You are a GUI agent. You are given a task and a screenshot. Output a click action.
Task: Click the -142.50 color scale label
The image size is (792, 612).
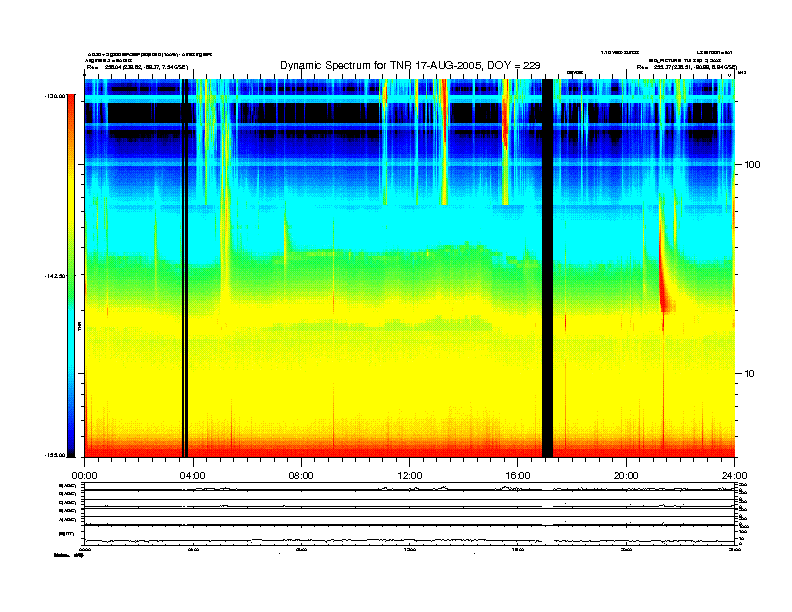tap(56, 276)
